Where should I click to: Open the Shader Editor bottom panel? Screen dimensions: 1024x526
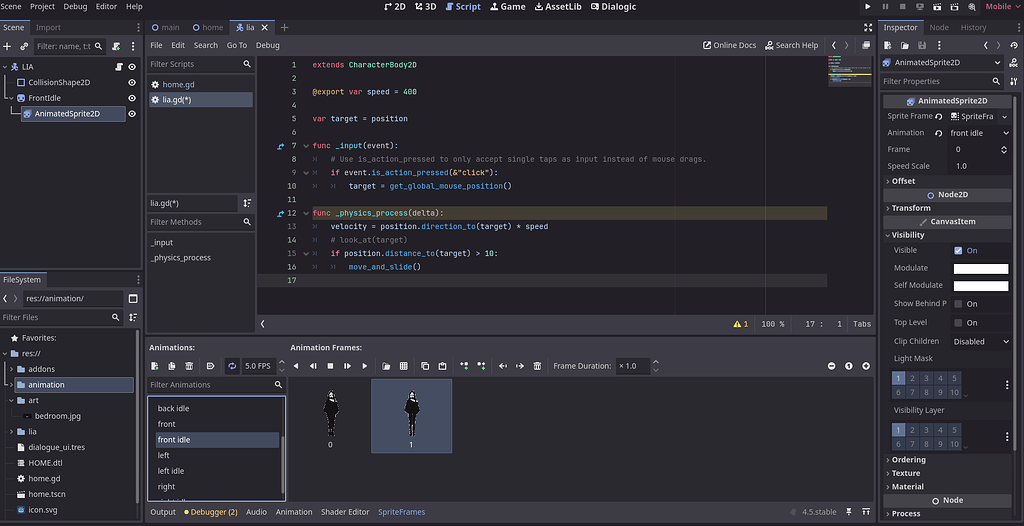coord(345,512)
